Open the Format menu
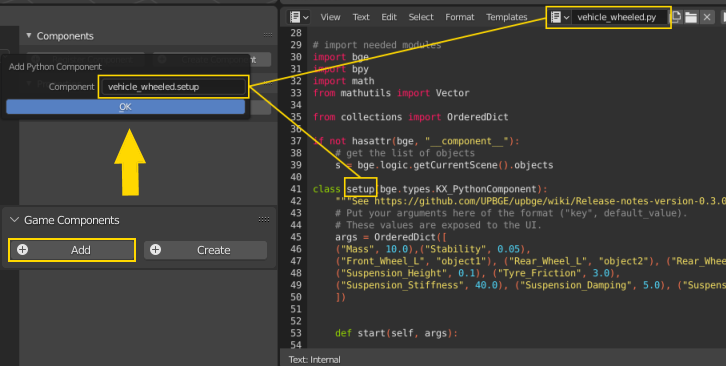726x366 pixels. [459, 17]
